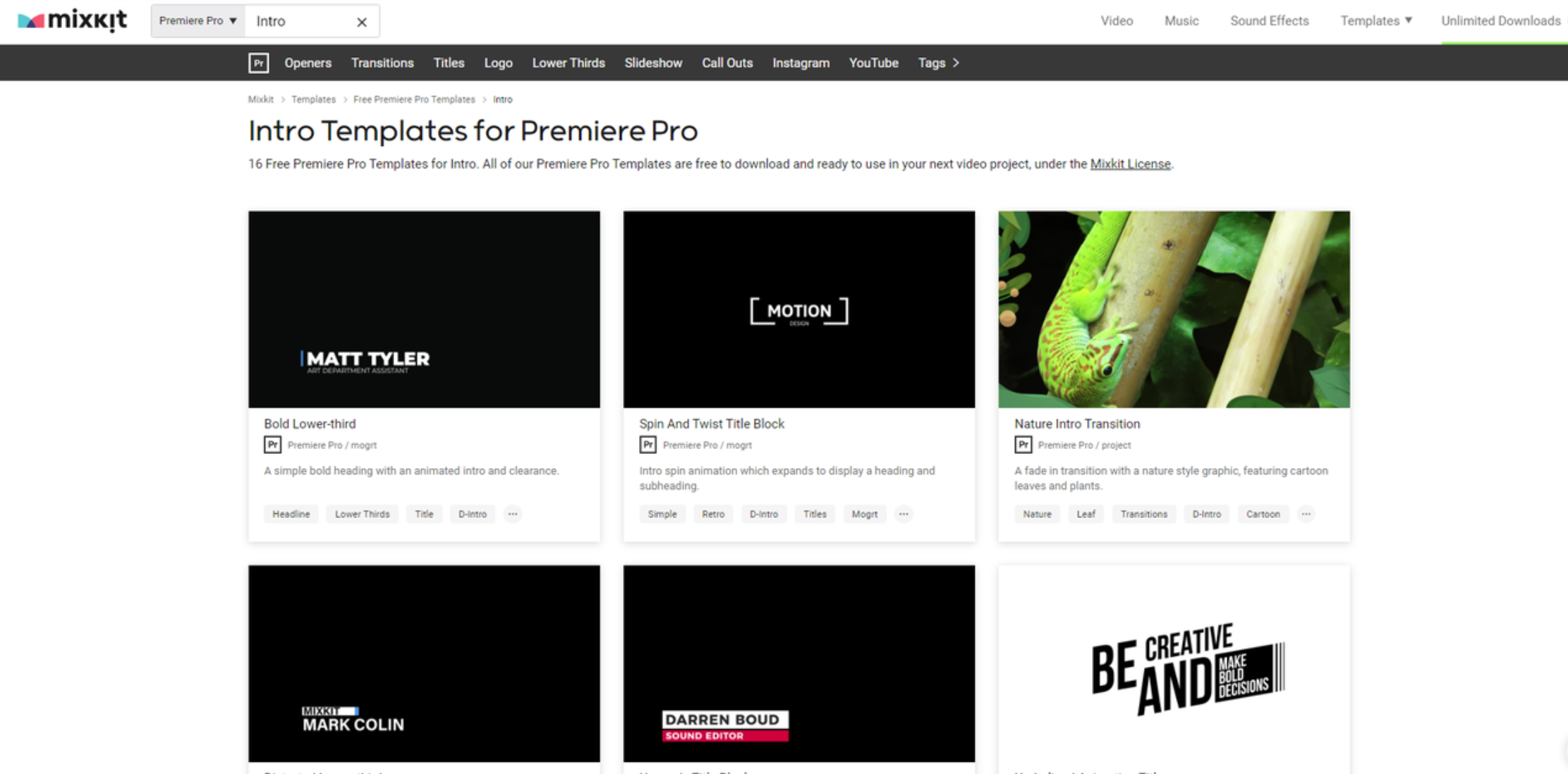1568x774 pixels.
Task: Click the ellipsis on Bold Lower-third tags
Action: [x=513, y=513]
